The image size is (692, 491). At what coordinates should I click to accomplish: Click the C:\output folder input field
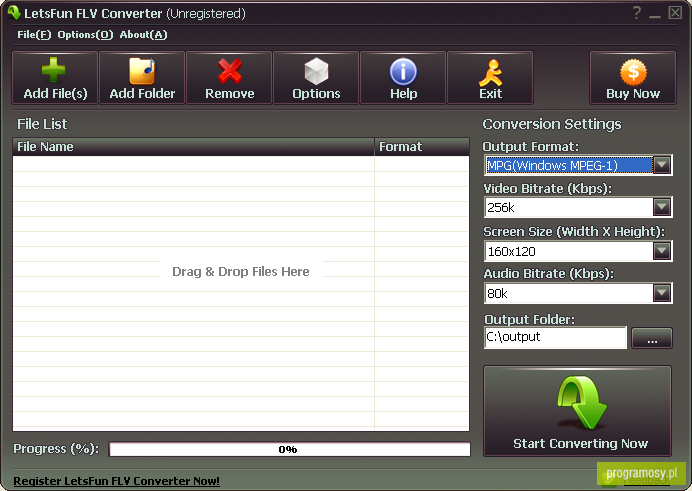(555, 337)
